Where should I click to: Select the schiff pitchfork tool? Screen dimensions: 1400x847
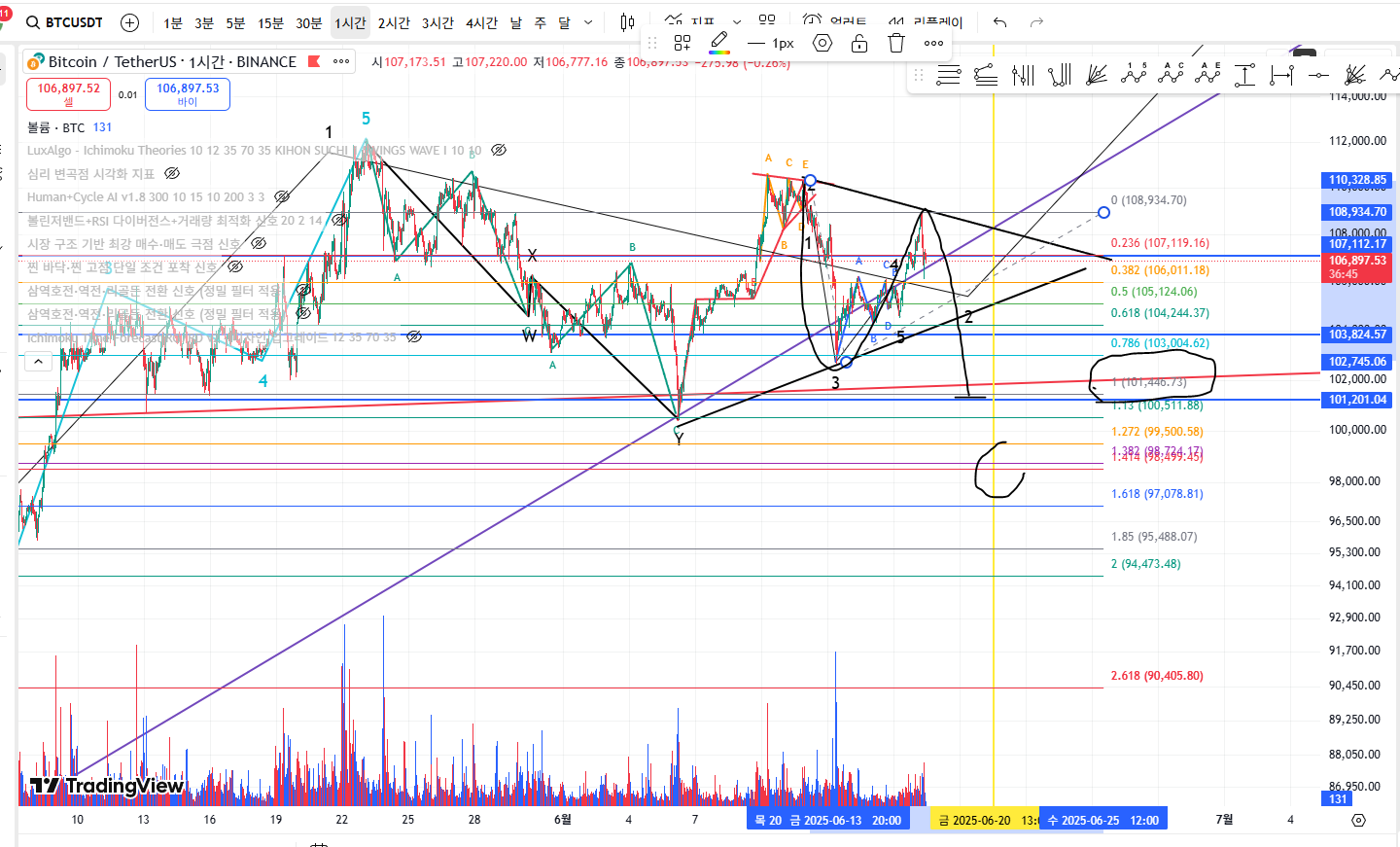coord(1060,75)
